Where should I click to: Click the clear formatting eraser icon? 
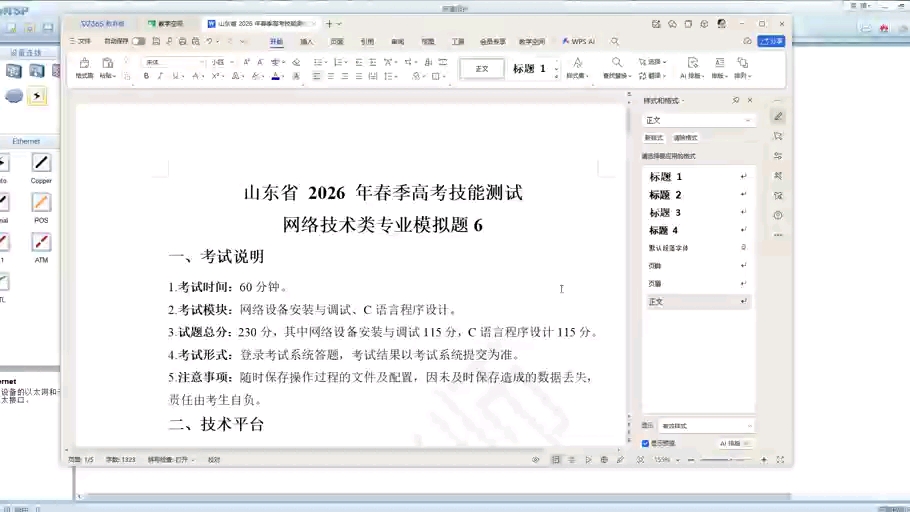pos(296,62)
